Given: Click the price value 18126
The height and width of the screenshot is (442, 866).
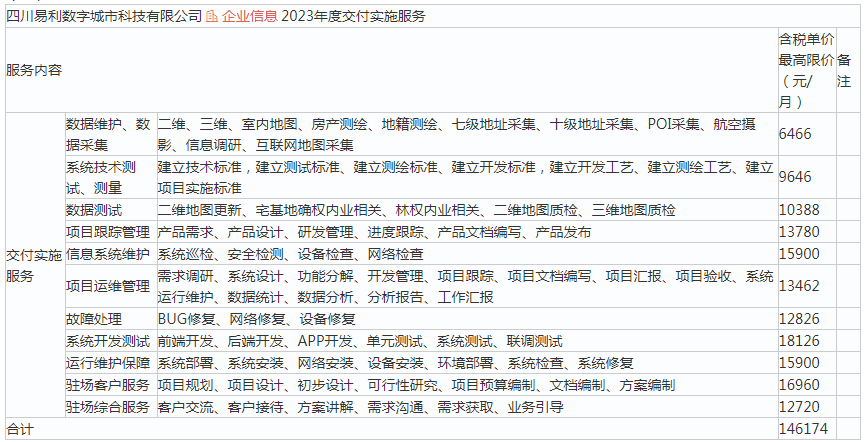Looking at the screenshot, I should click(x=799, y=341).
